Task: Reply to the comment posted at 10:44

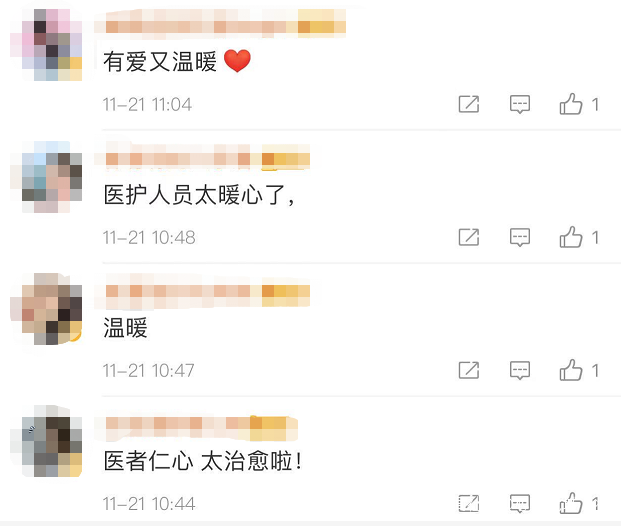Action: tap(520, 504)
